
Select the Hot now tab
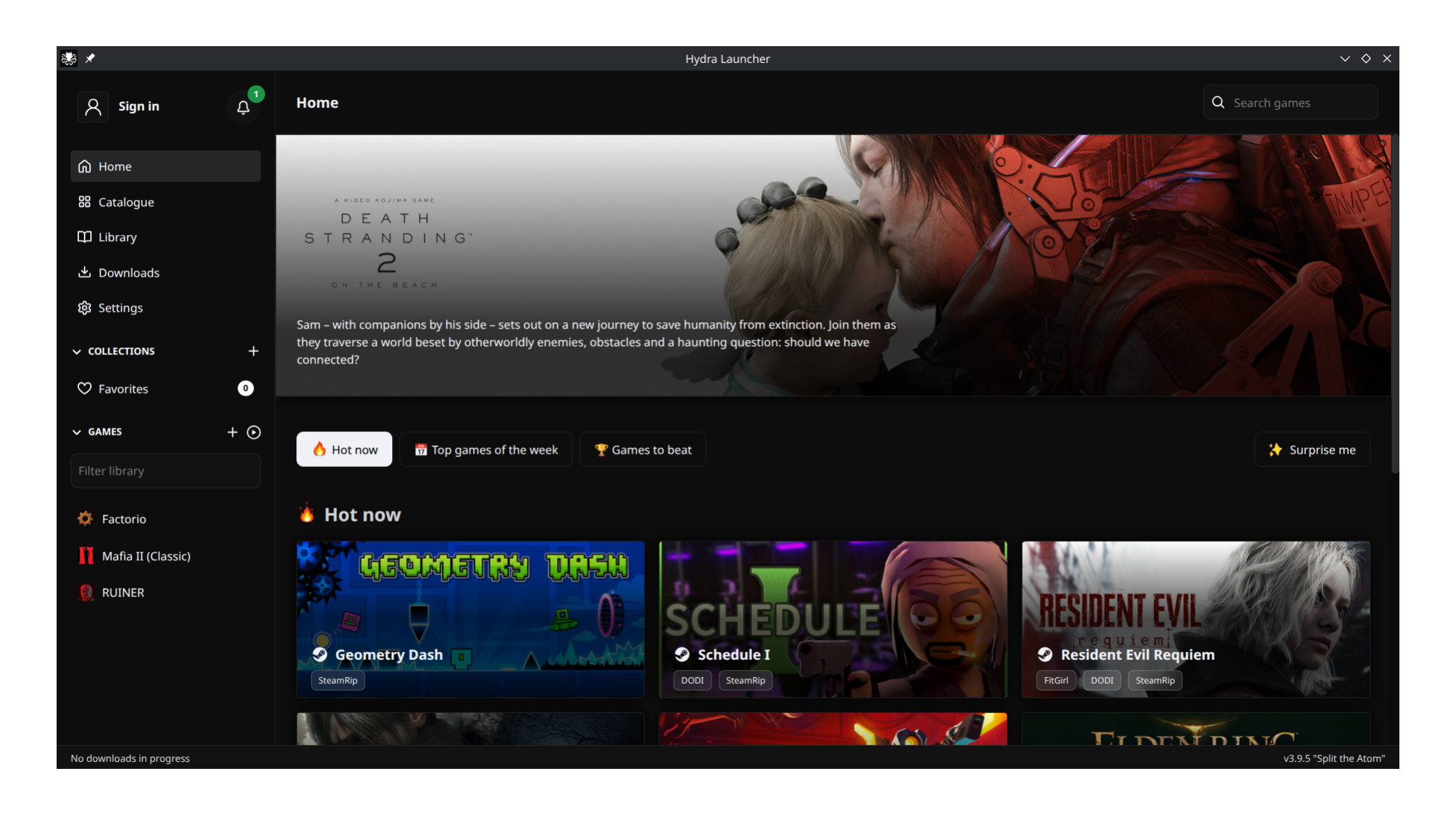point(344,449)
